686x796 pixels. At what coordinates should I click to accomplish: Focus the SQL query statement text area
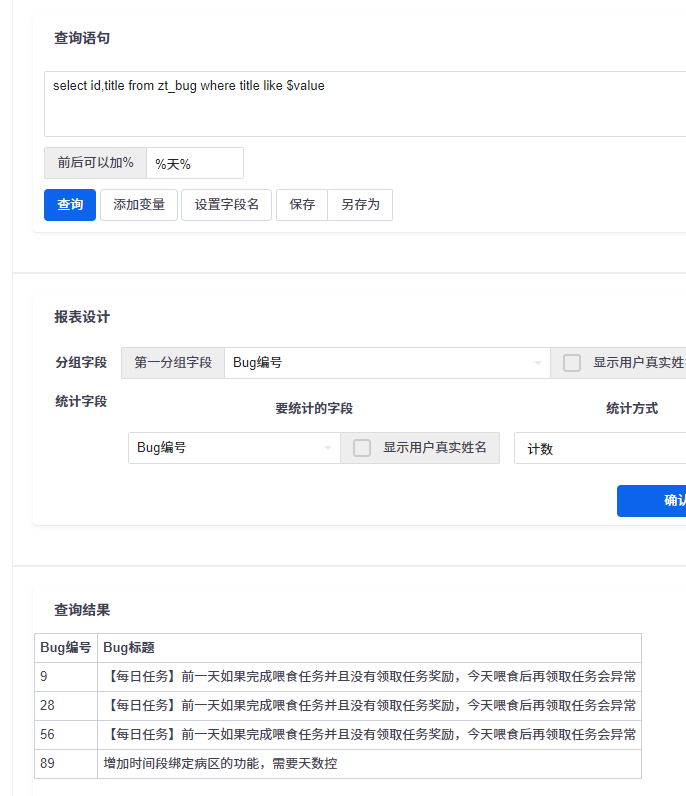[x=365, y=104]
